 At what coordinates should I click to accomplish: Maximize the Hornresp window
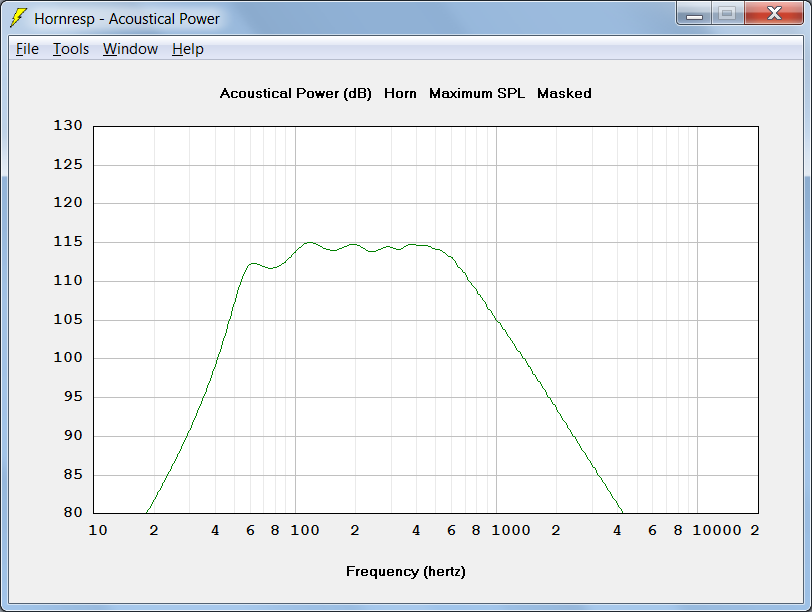pyautogui.click(x=728, y=13)
